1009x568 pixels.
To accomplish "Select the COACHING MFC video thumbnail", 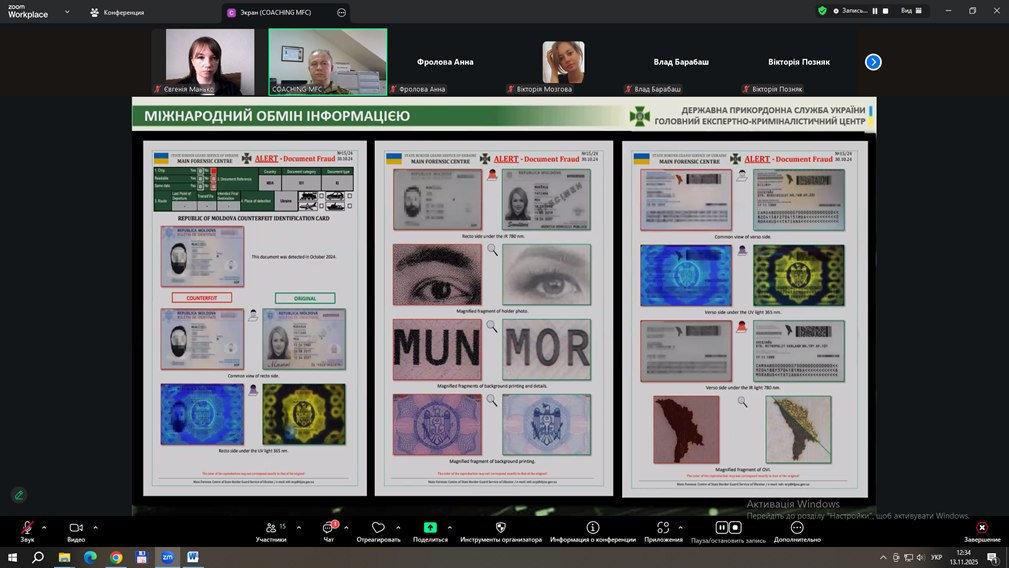I will pos(327,61).
